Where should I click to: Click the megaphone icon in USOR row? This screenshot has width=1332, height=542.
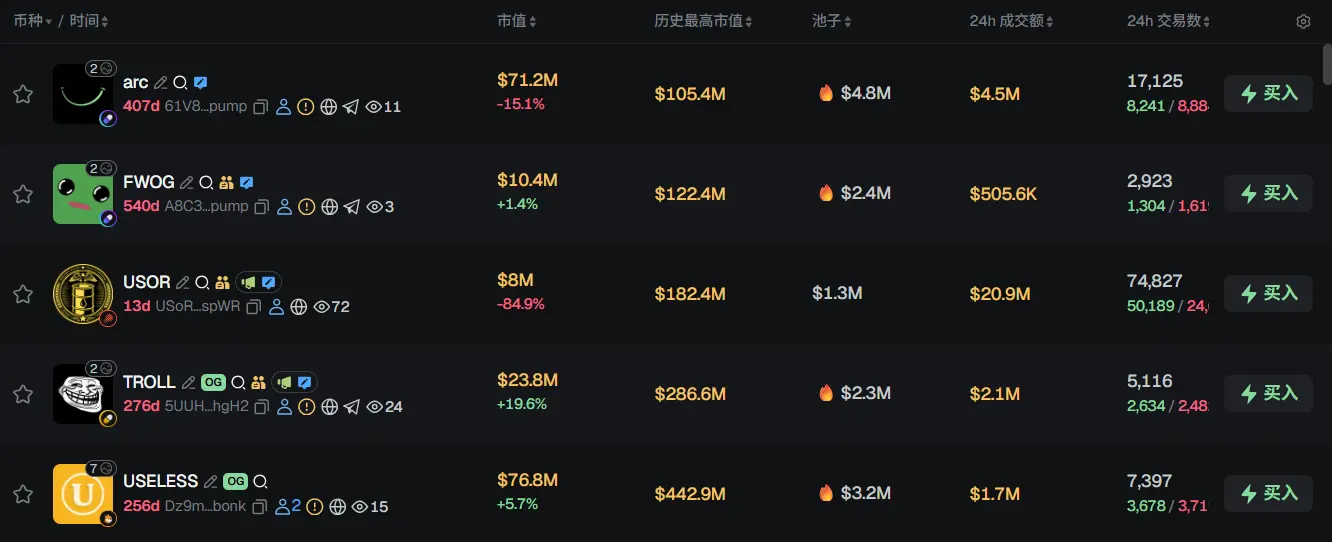249,282
